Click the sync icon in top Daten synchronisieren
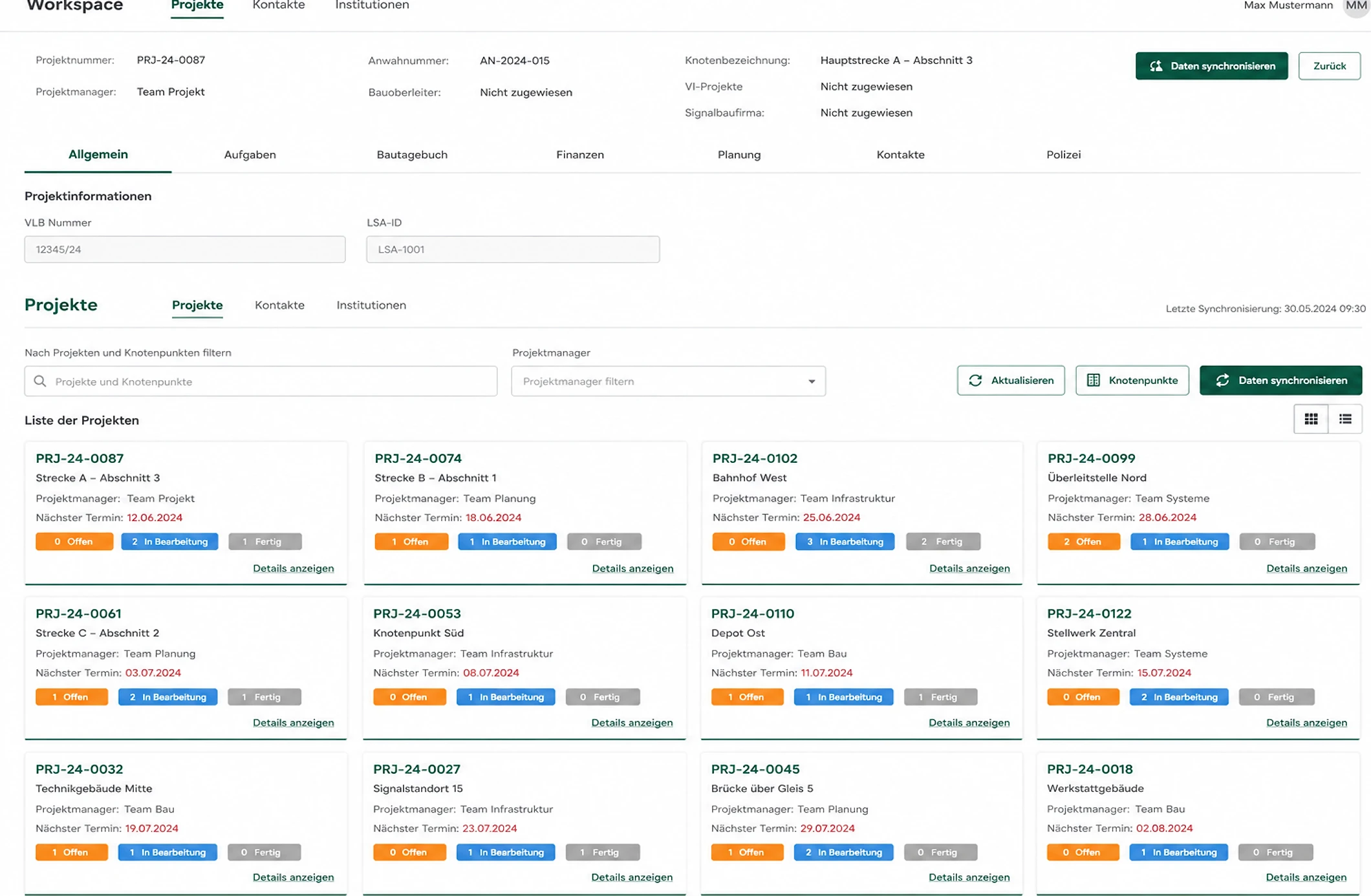The image size is (1371, 896). pos(1156,66)
